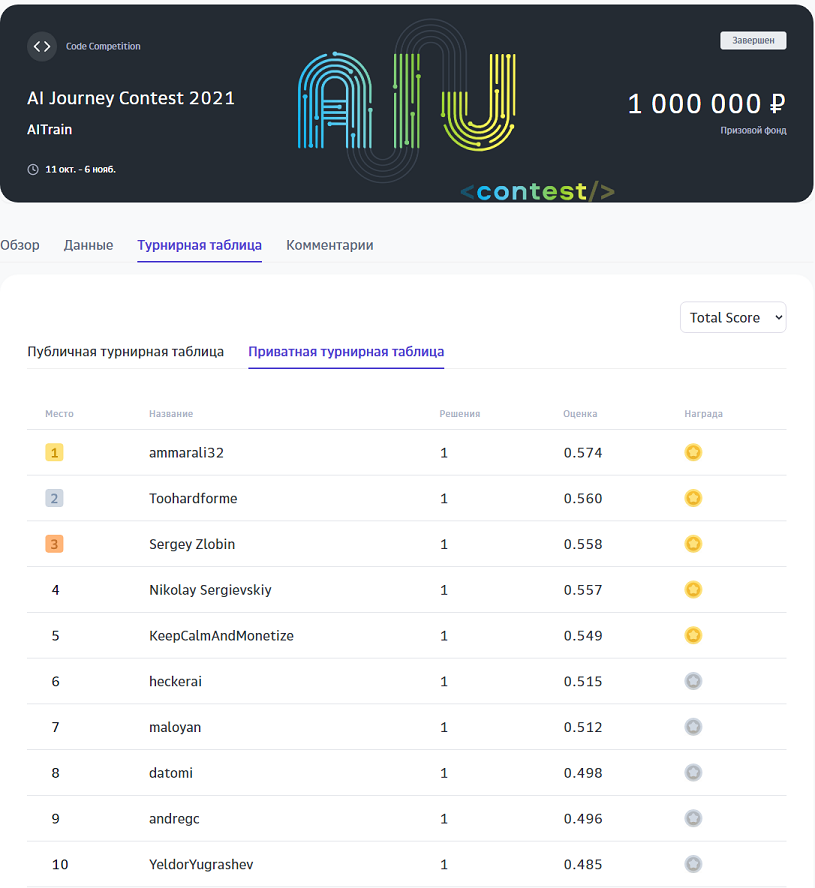Select participant heckerai
815x888 pixels.
[x=176, y=681]
